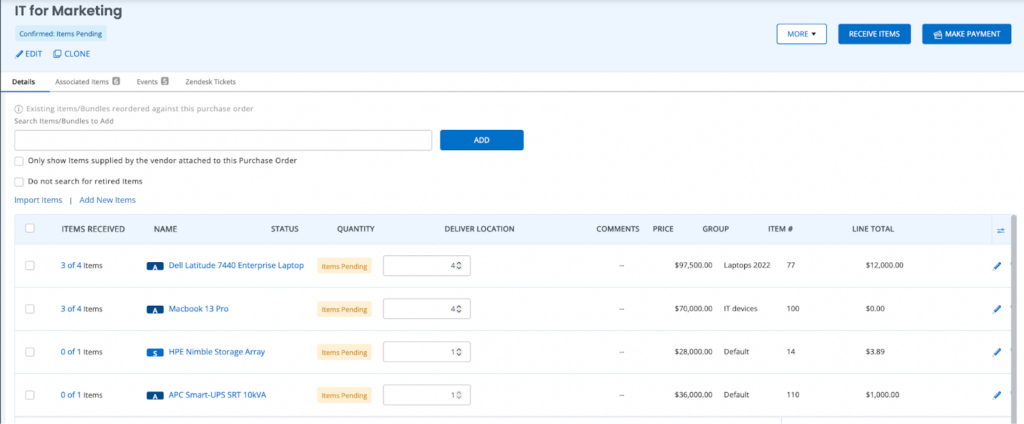Click the asset icon beside APC Smart-UPS
Image resolution: width=1024 pixels, height=424 pixels.
[x=155, y=396]
